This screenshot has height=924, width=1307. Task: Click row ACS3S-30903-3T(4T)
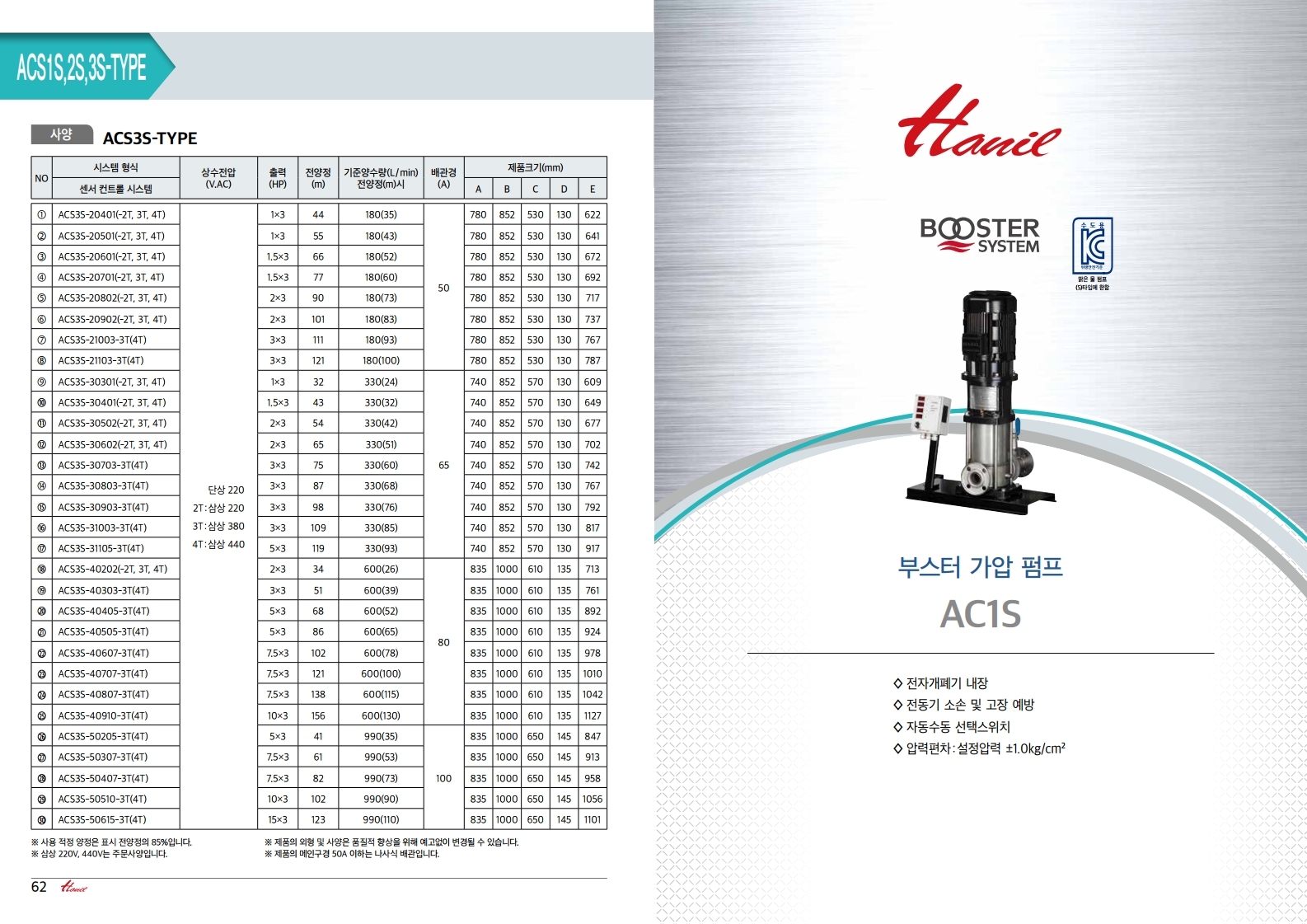coord(319,507)
